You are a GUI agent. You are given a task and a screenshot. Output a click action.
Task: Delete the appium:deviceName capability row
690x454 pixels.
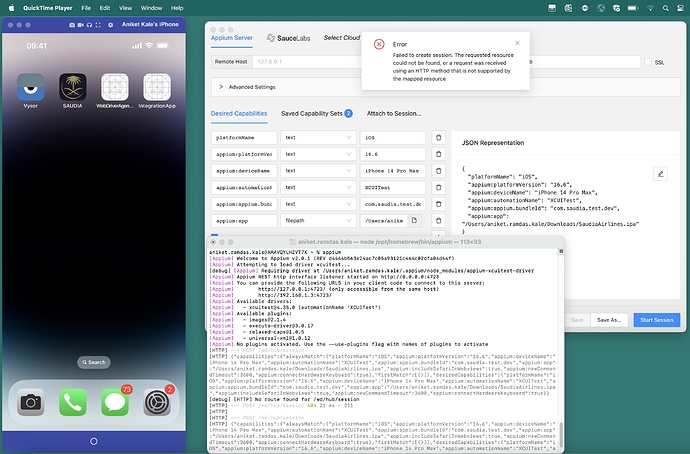click(x=438, y=171)
